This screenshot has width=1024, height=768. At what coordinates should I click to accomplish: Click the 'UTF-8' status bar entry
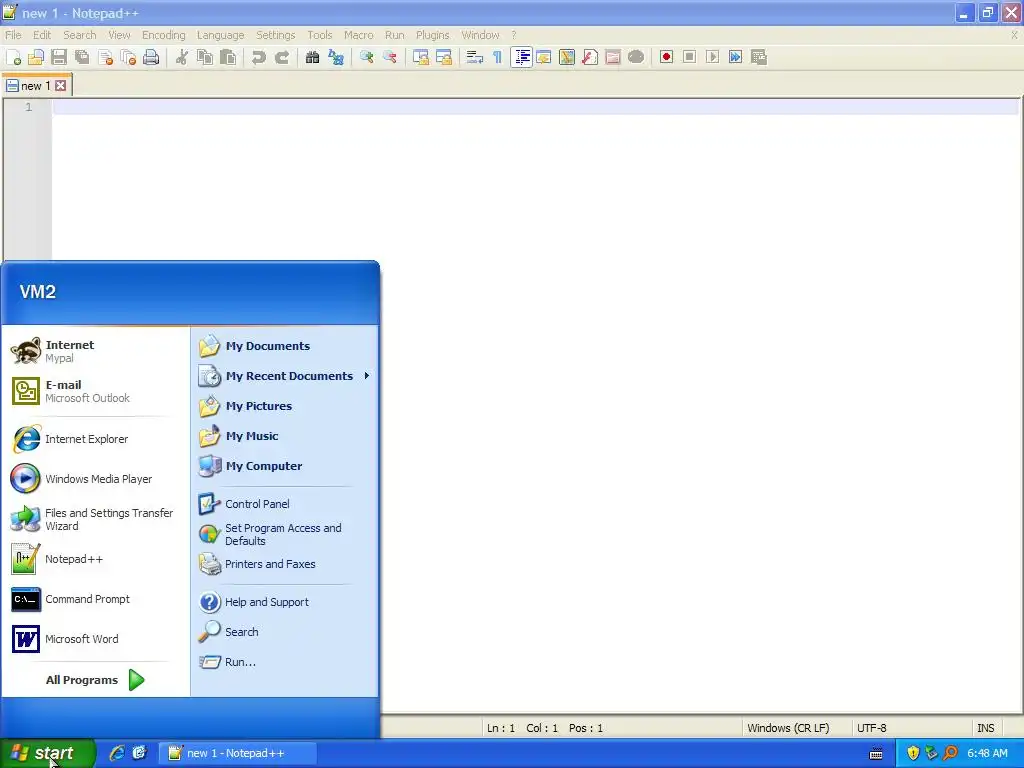click(872, 728)
